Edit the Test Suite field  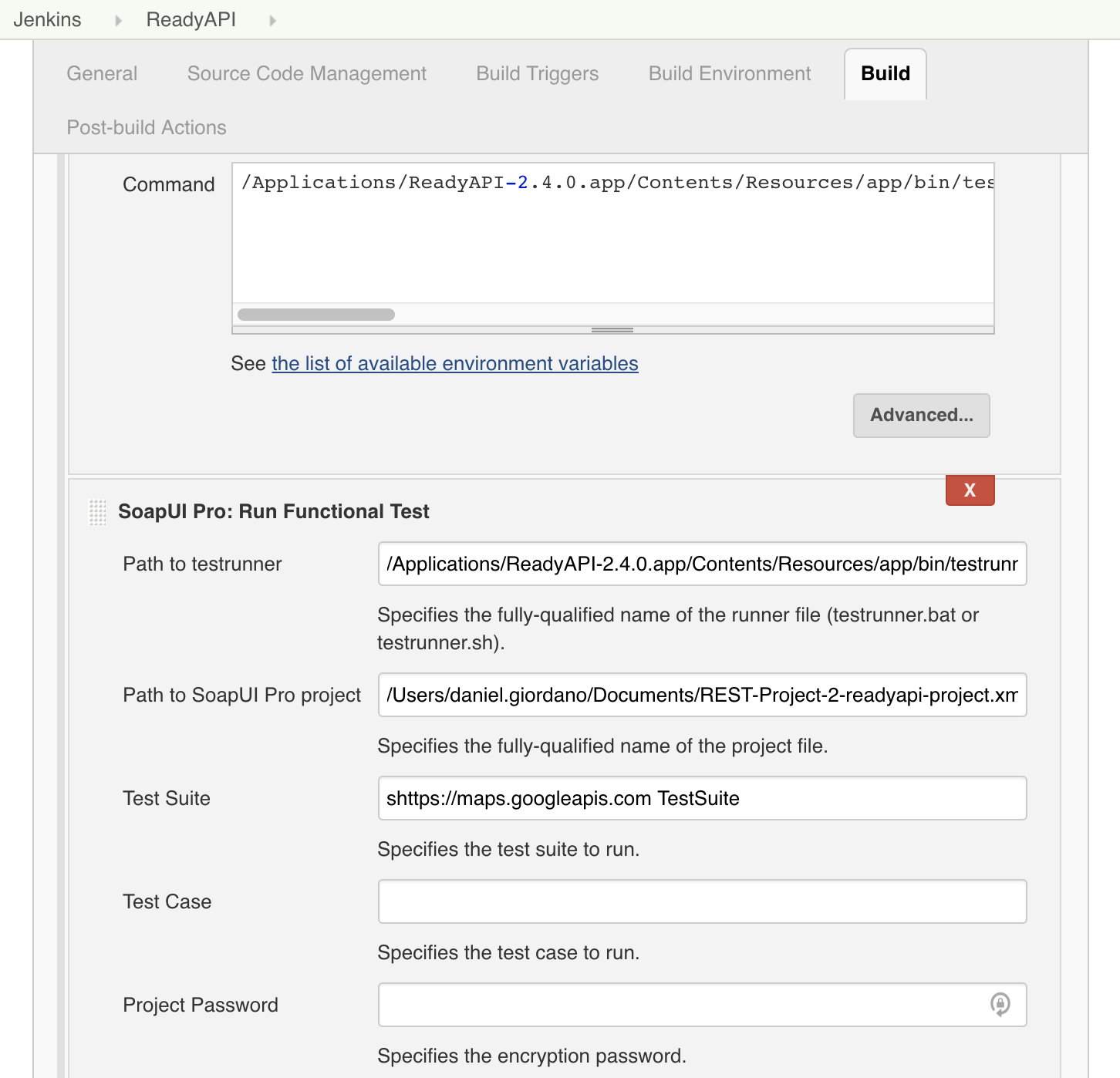point(702,798)
